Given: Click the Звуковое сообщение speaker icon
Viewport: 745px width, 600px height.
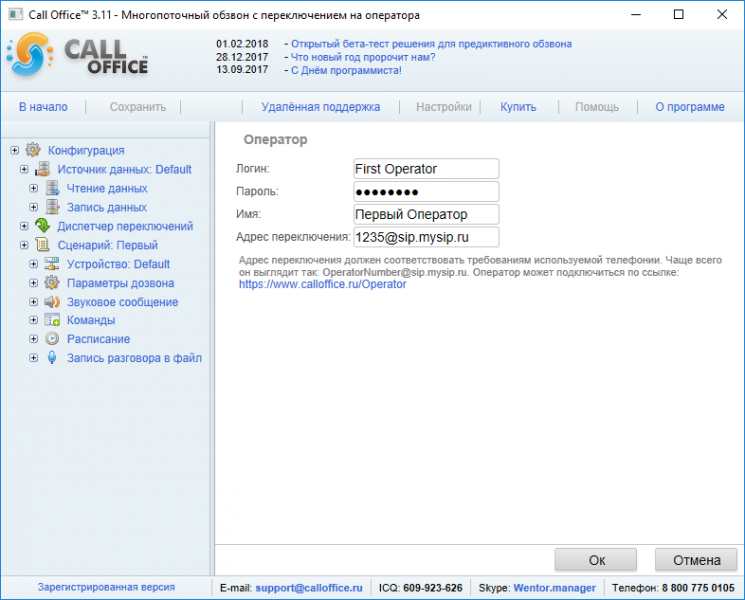Looking at the screenshot, I should pos(52,302).
